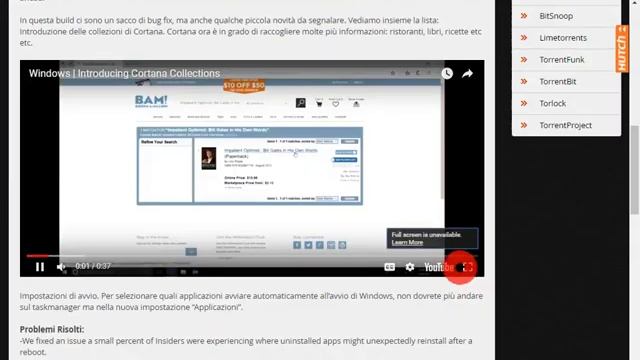The image size is (640, 360).
Task: Click the search icon in BAM! page
Action: coord(301,103)
